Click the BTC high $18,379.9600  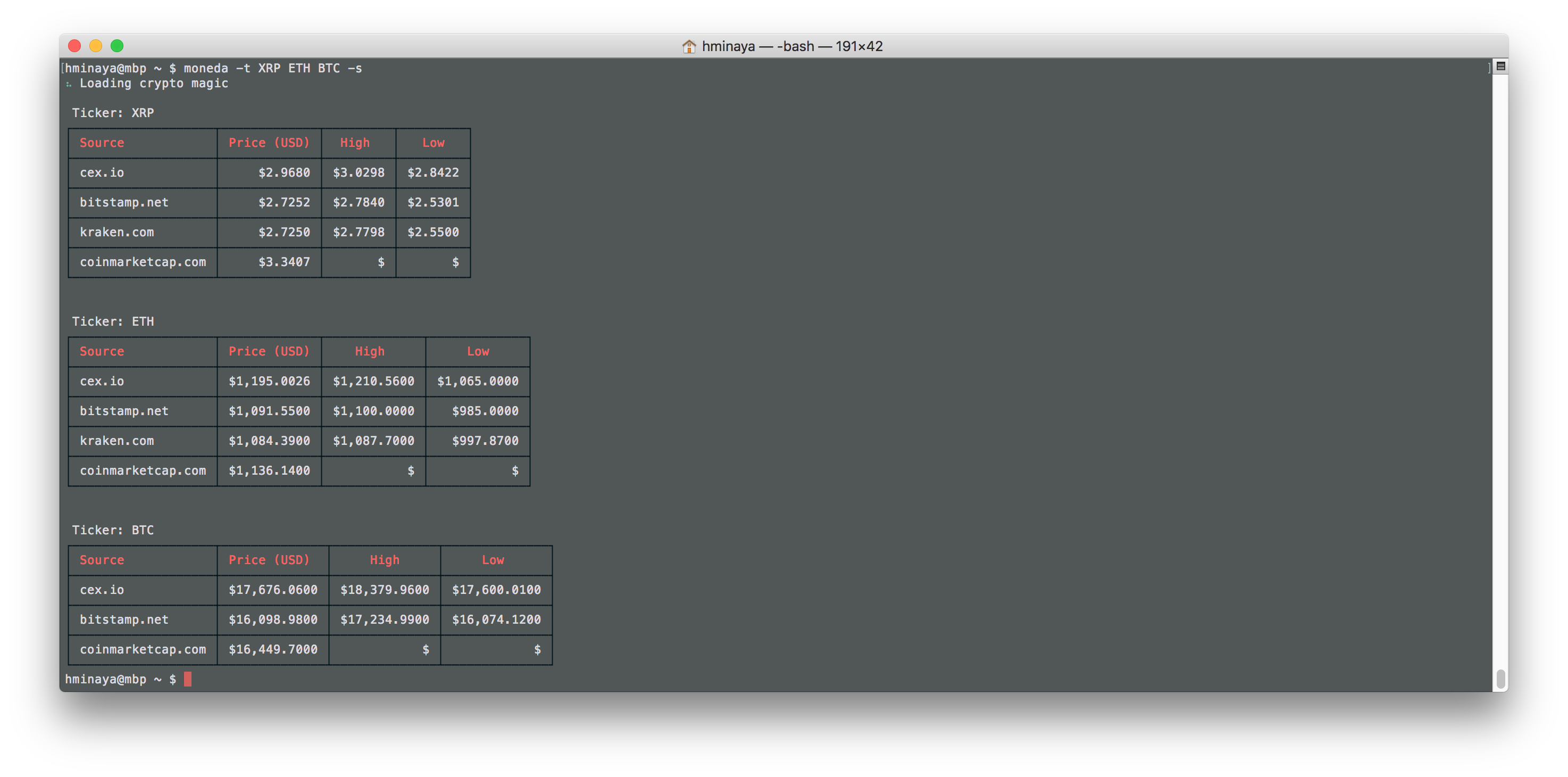[384, 590]
